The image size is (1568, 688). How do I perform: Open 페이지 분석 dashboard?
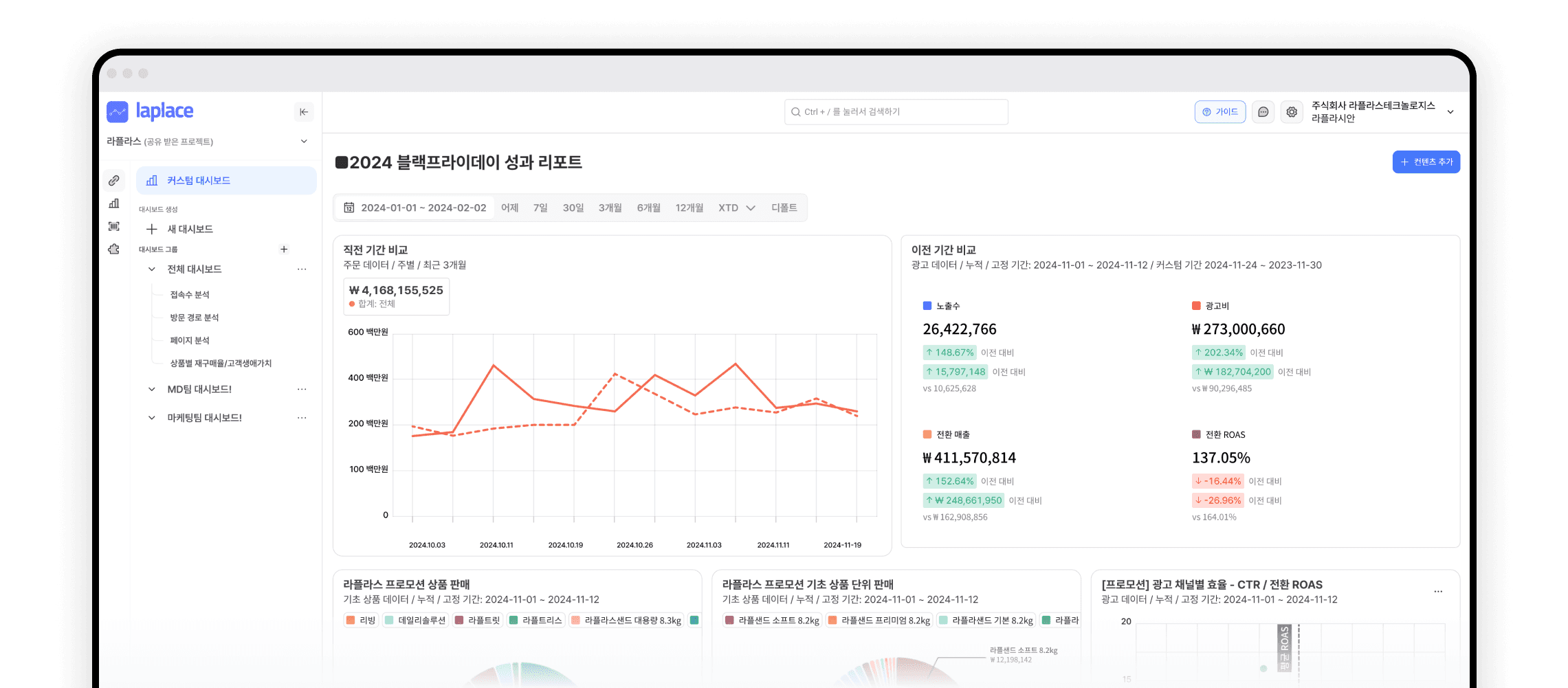[x=190, y=340]
